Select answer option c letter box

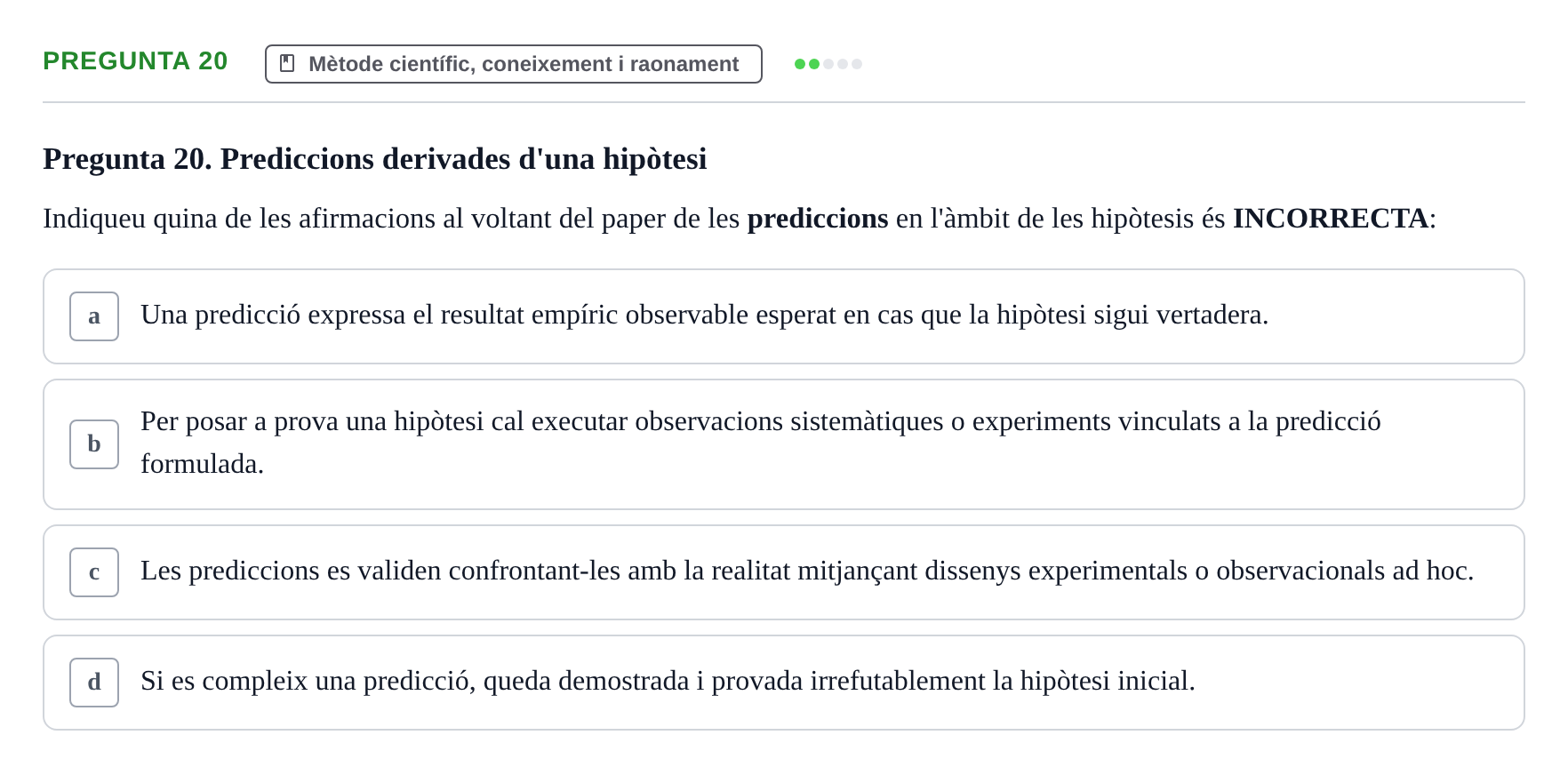pos(94,572)
